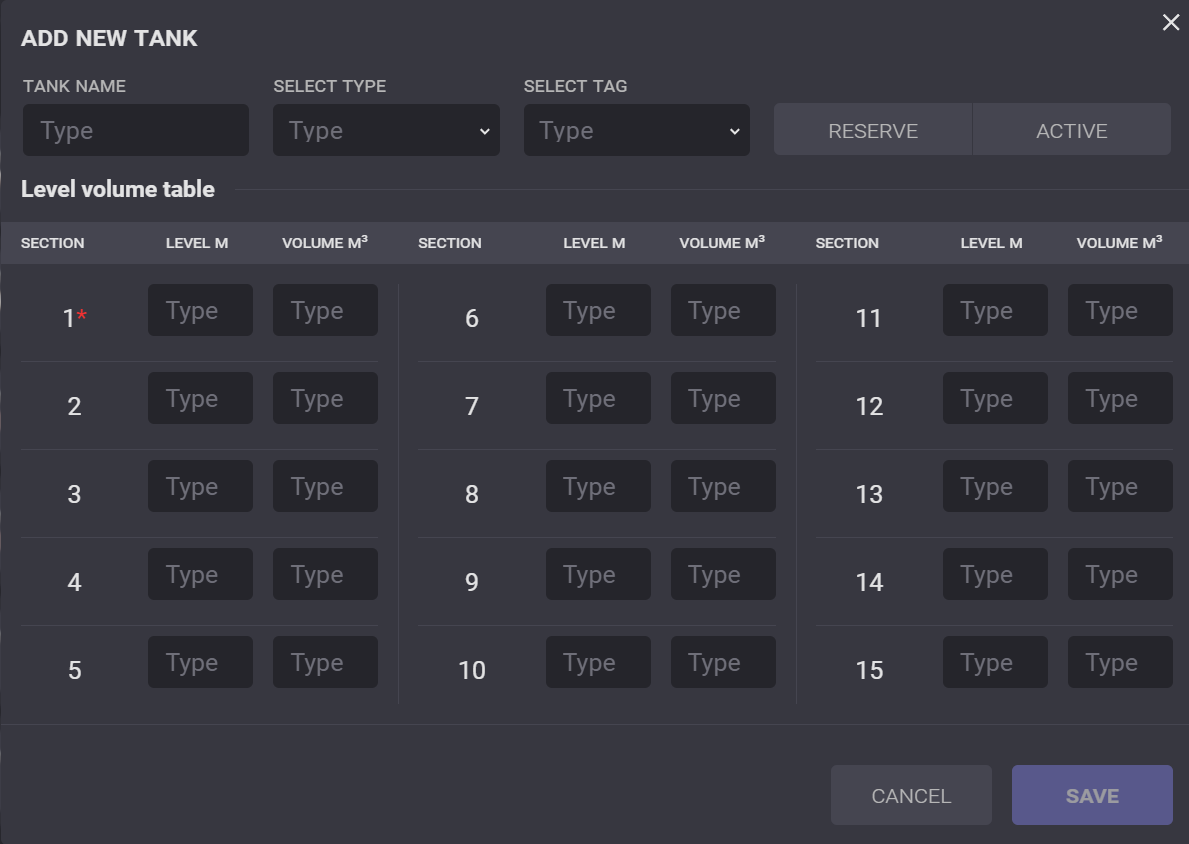Click Level M field for section 9

click(x=598, y=574)
